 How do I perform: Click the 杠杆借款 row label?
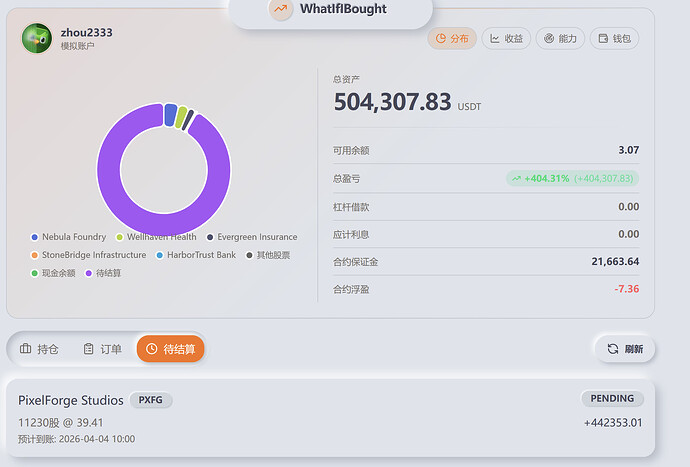point(351,207)
